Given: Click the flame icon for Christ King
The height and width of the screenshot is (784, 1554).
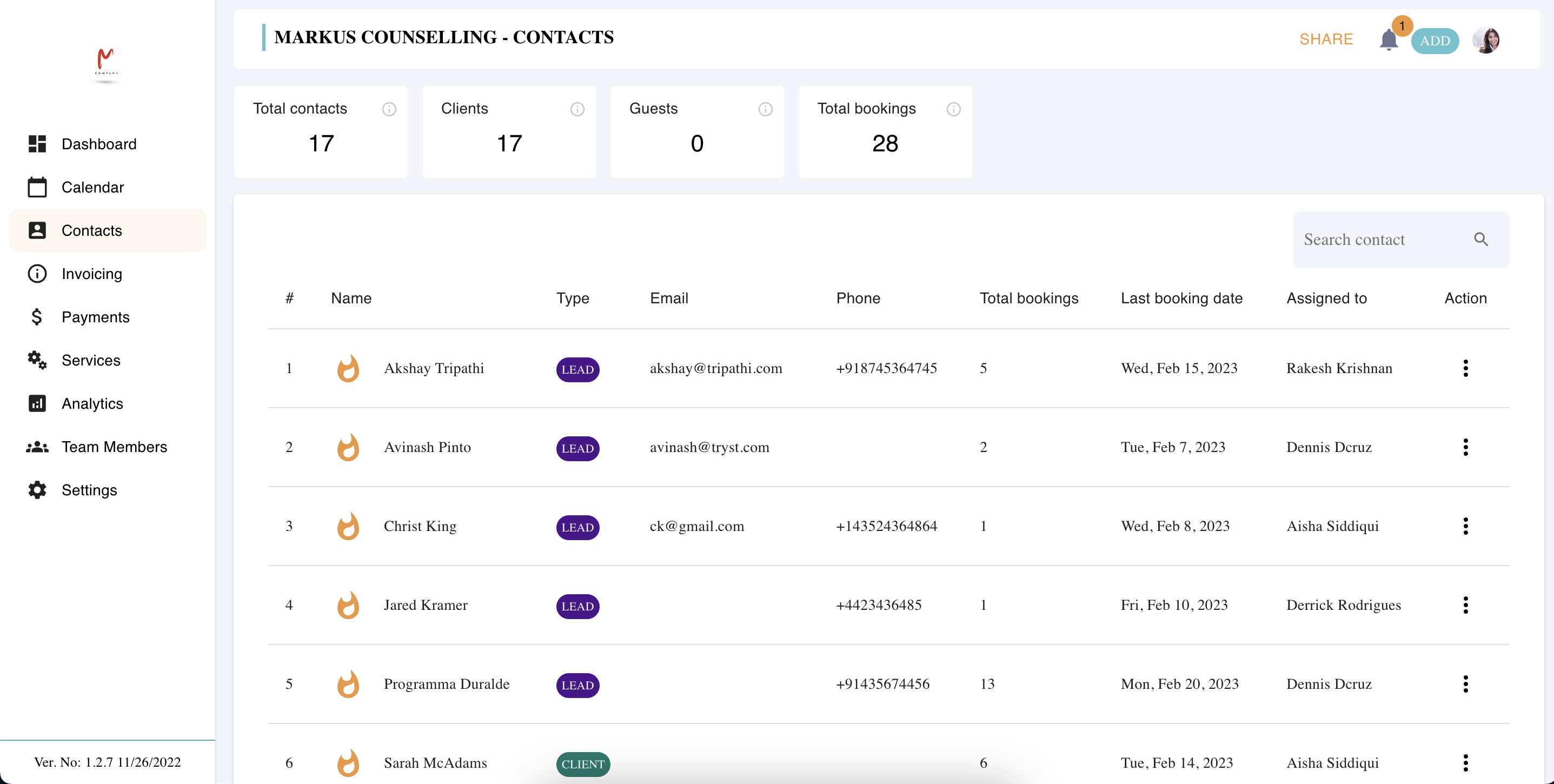Looking at the screenshot, I should coord(348,525).
